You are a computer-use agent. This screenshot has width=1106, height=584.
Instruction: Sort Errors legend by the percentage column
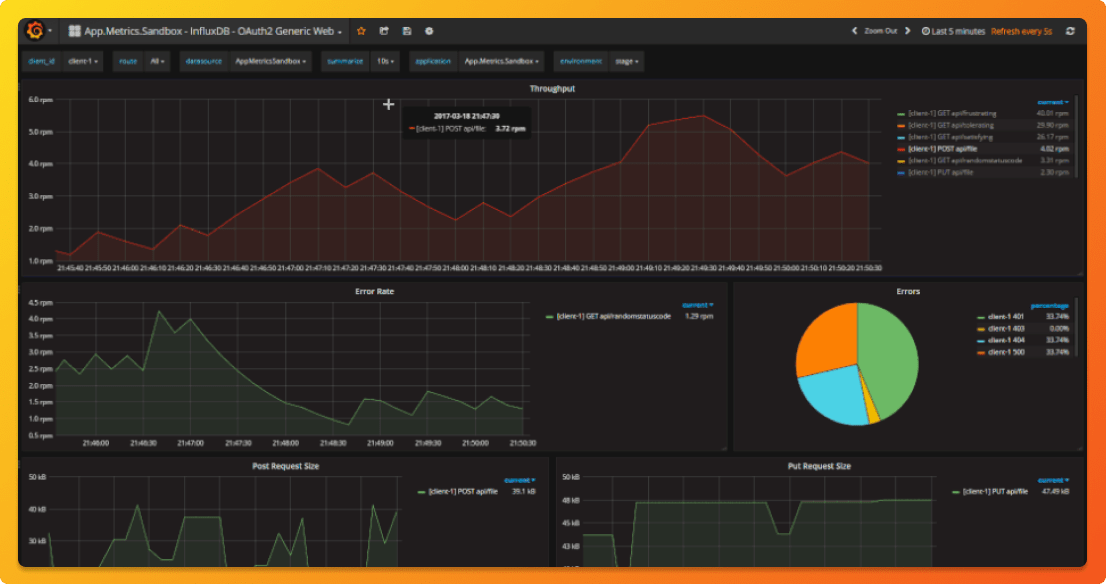pyautogui.click(x=1050, y=305)
